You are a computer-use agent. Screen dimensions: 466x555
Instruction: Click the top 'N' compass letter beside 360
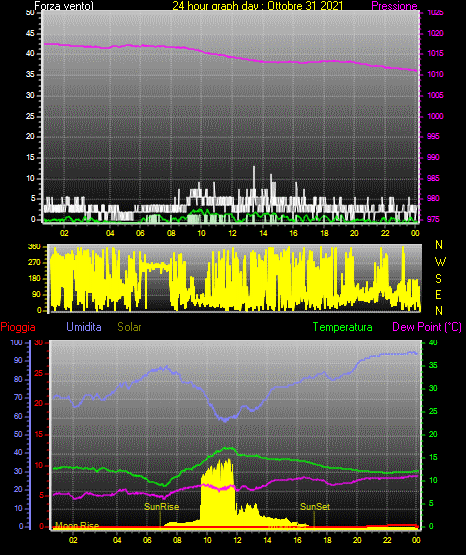click(439, 245)
